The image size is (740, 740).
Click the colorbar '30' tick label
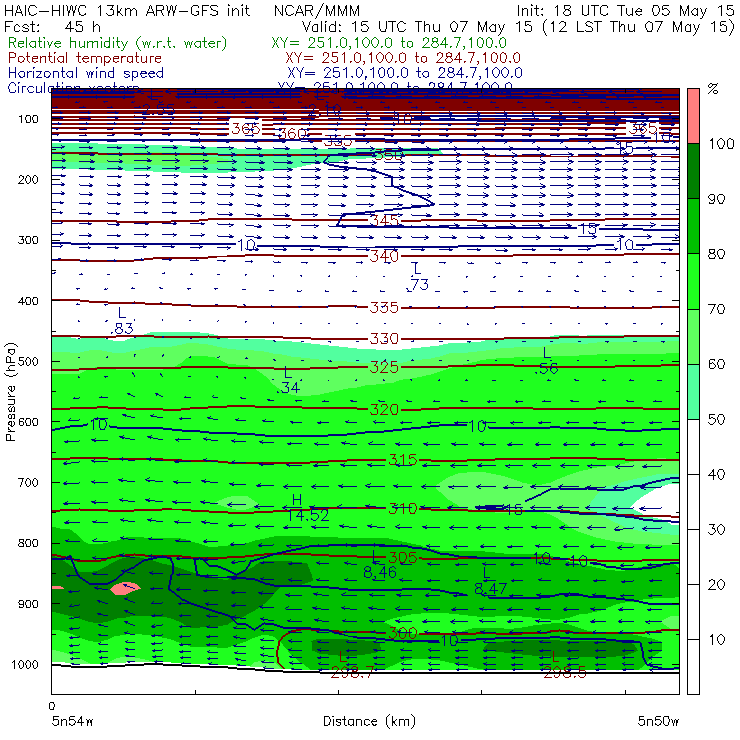(x=716, y=530)
